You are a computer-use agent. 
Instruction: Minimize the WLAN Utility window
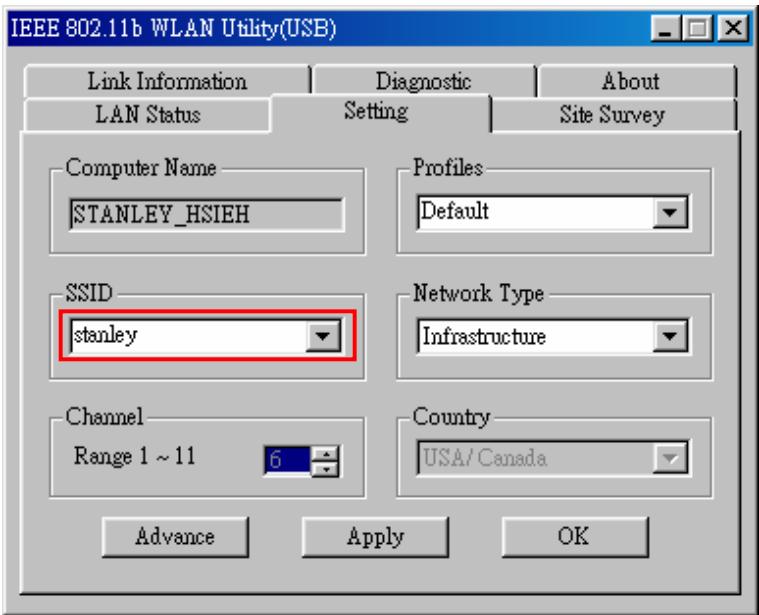tap(665, 28)
